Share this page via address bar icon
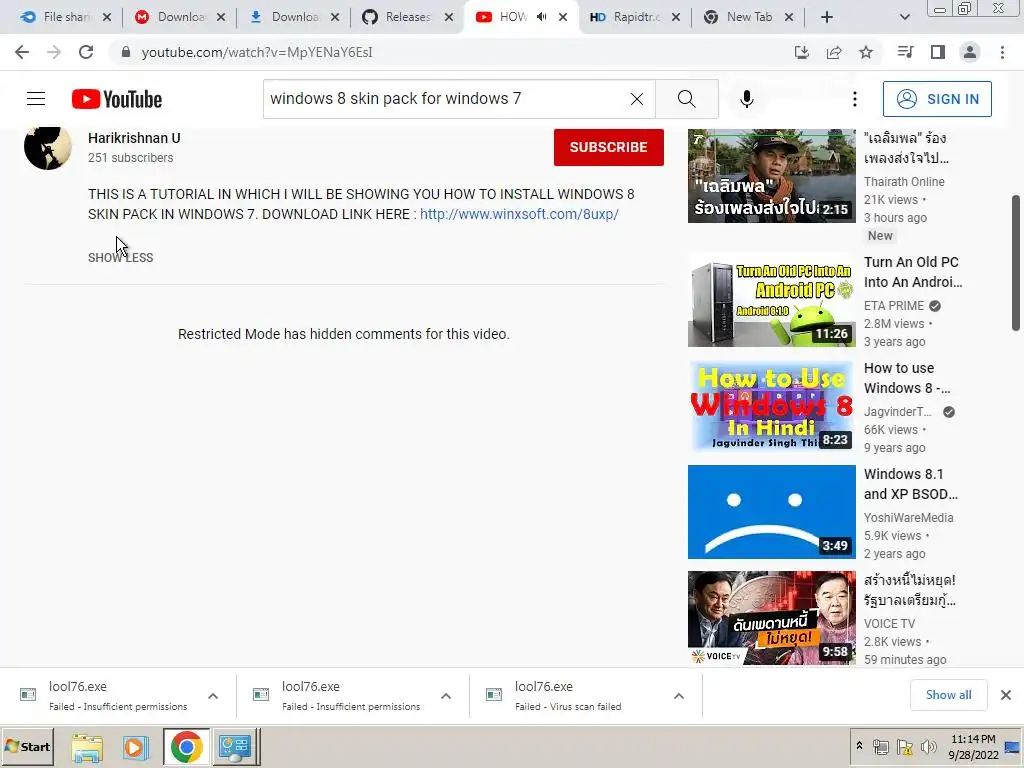This screenshot has width=1024, height=768. 834,52
